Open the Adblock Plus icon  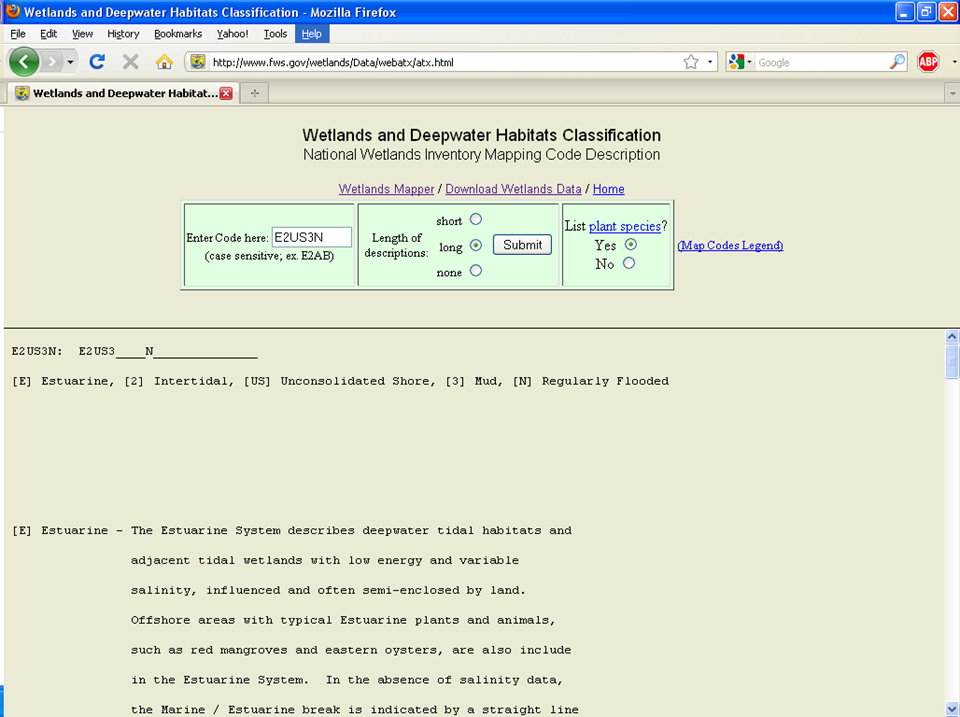point(929,61)
